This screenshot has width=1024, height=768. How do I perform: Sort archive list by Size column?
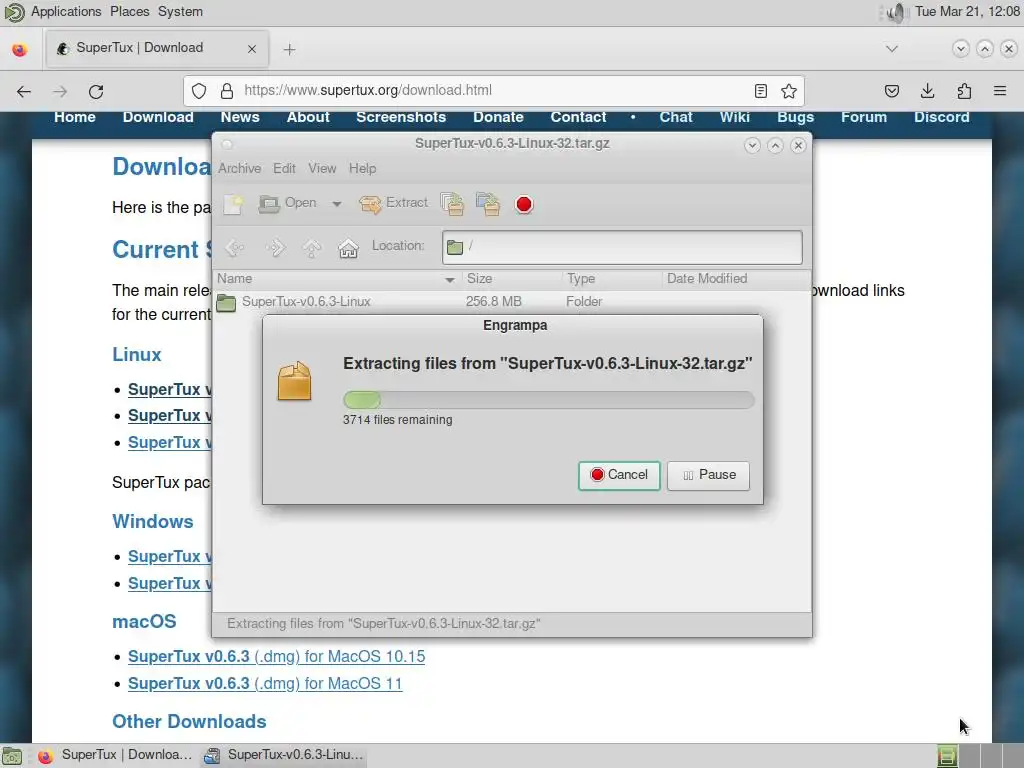coord(512,279)
